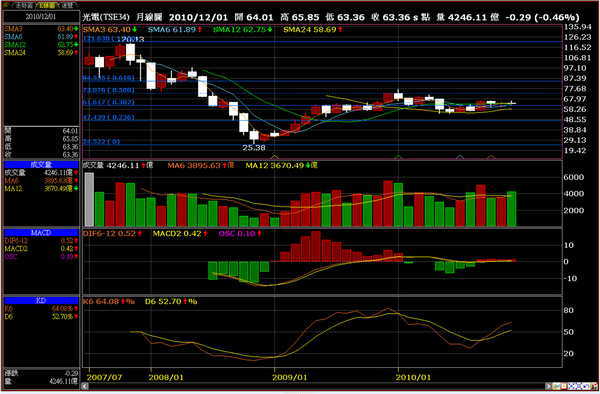Image resolution: width=600 pixels, height=394 pixels.
Task: Click the D6 52.70 KD legend label
Action: [164, 301]
